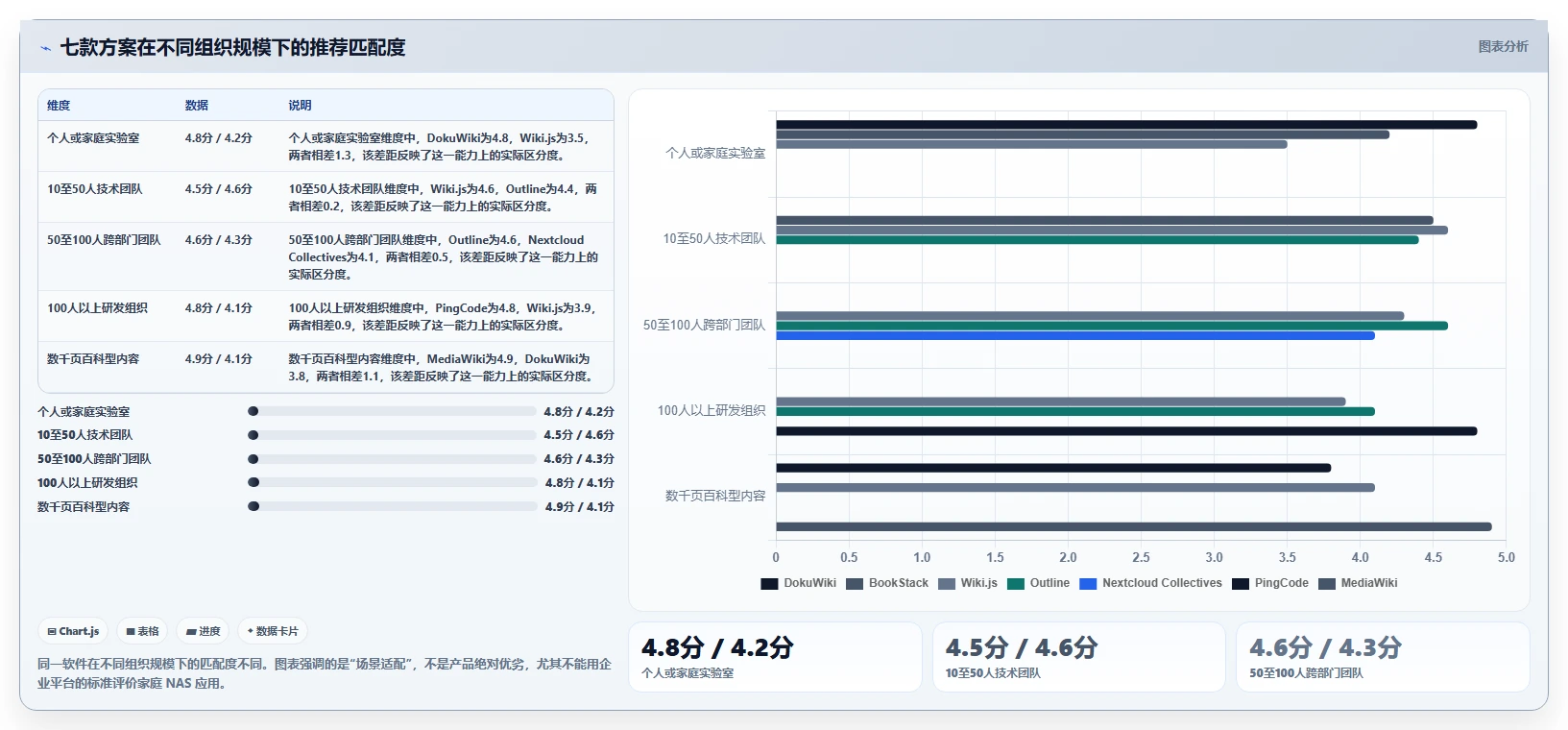Hide the PingCode series via legend
The height and width of the screenshot is (730, 1568).
(x=1270, y=583)
